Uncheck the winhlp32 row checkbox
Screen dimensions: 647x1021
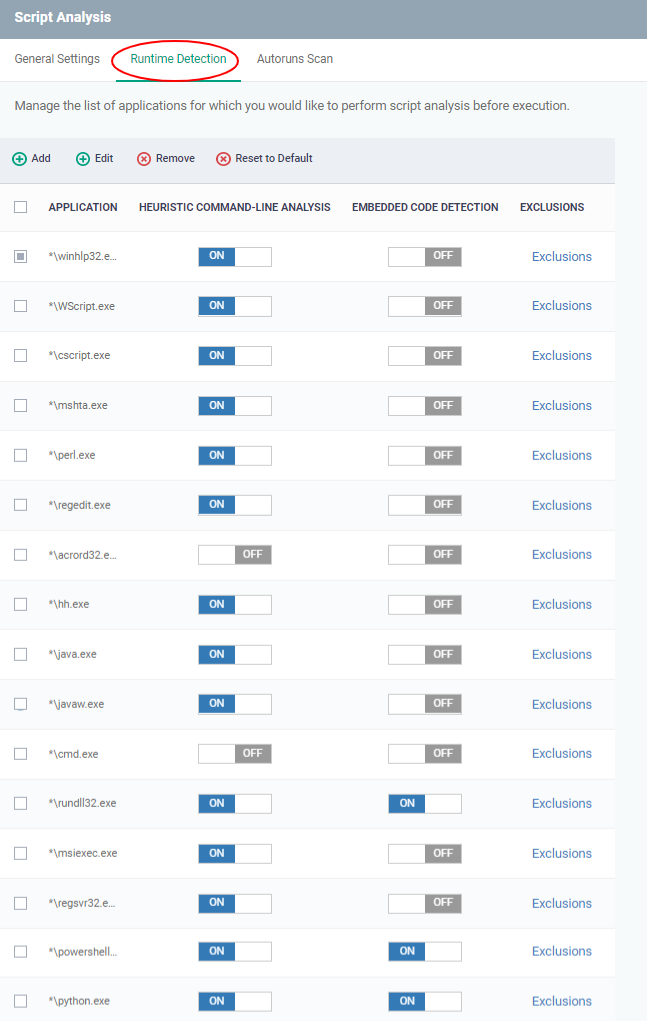click(21, 257)
